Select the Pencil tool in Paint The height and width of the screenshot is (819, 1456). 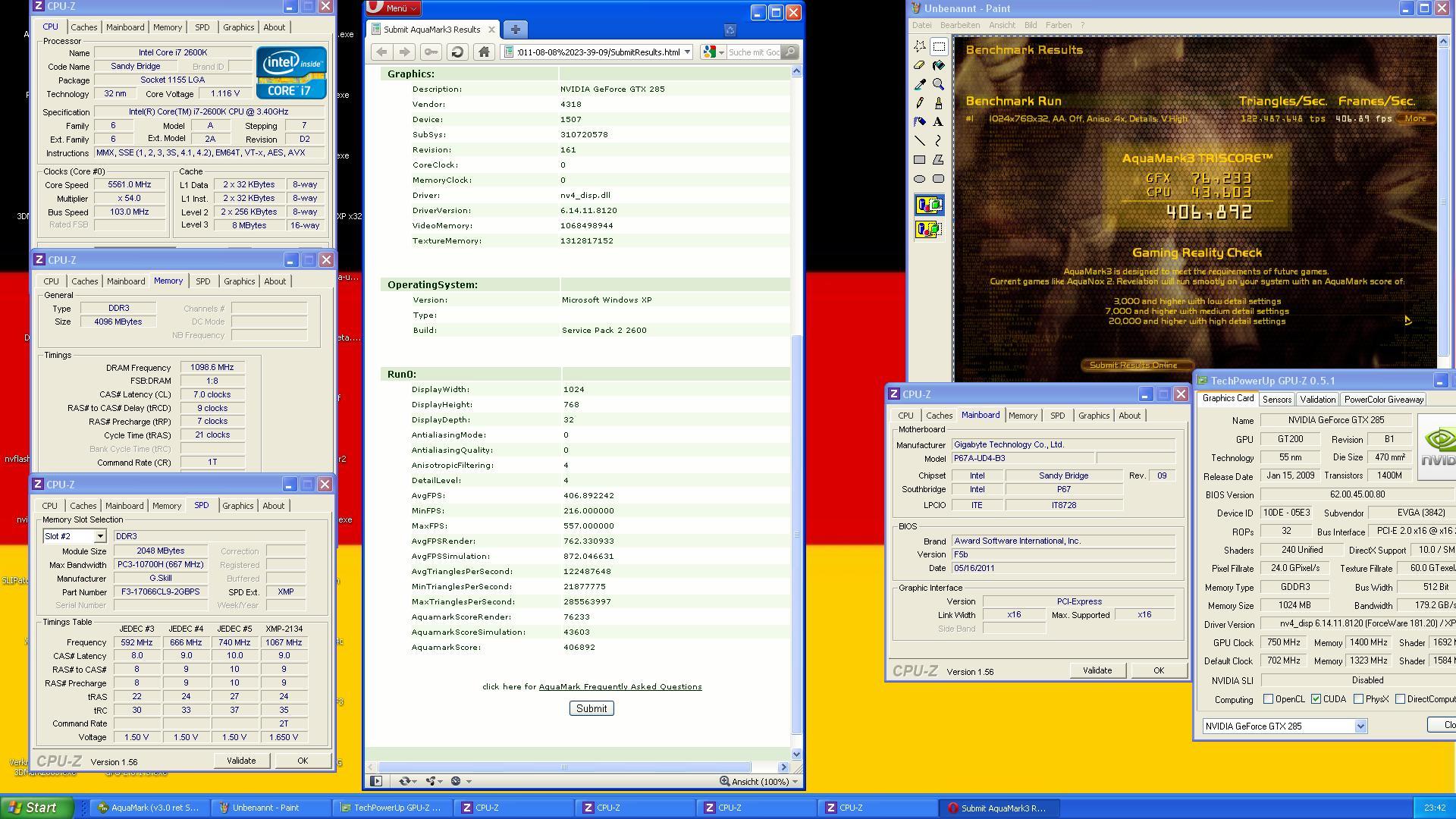click(x=920, y=103)
